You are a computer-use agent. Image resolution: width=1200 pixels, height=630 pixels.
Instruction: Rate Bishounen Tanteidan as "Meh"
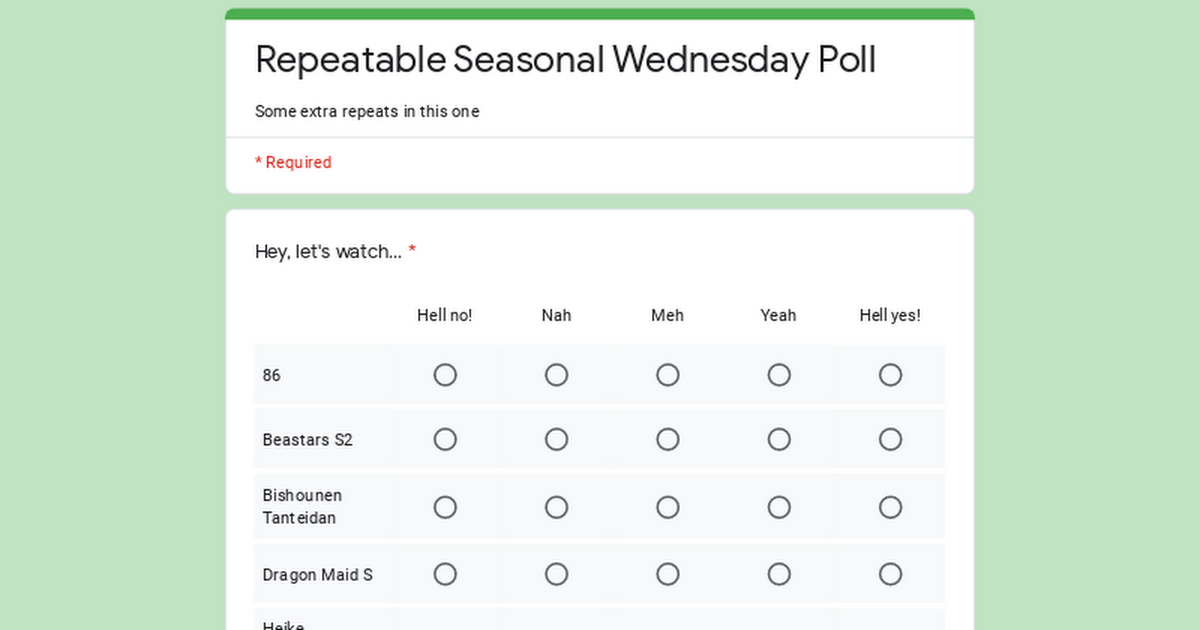667,507
